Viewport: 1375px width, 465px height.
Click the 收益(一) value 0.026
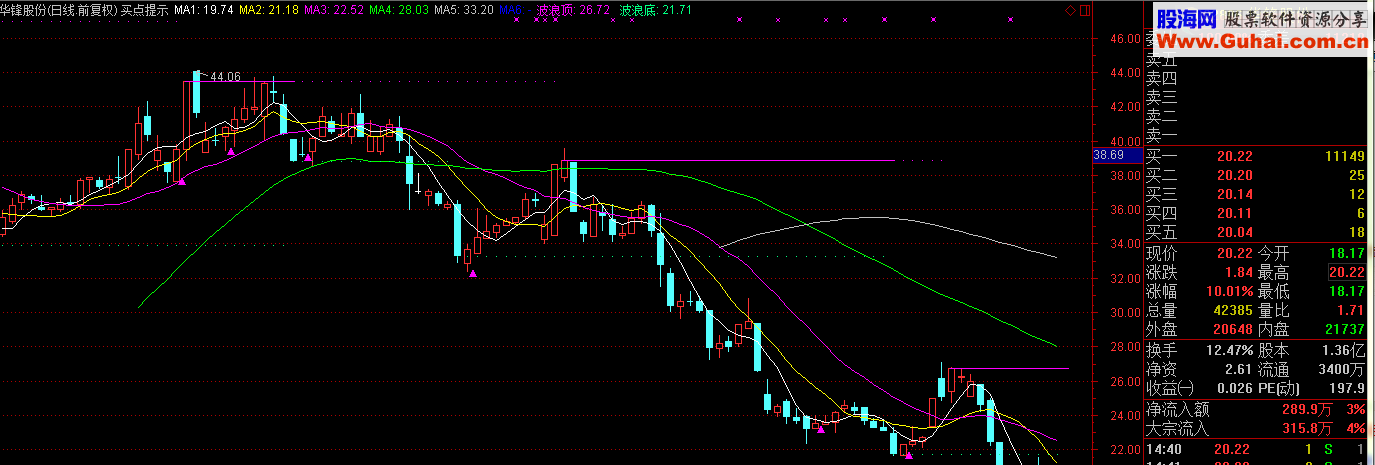1234,388
